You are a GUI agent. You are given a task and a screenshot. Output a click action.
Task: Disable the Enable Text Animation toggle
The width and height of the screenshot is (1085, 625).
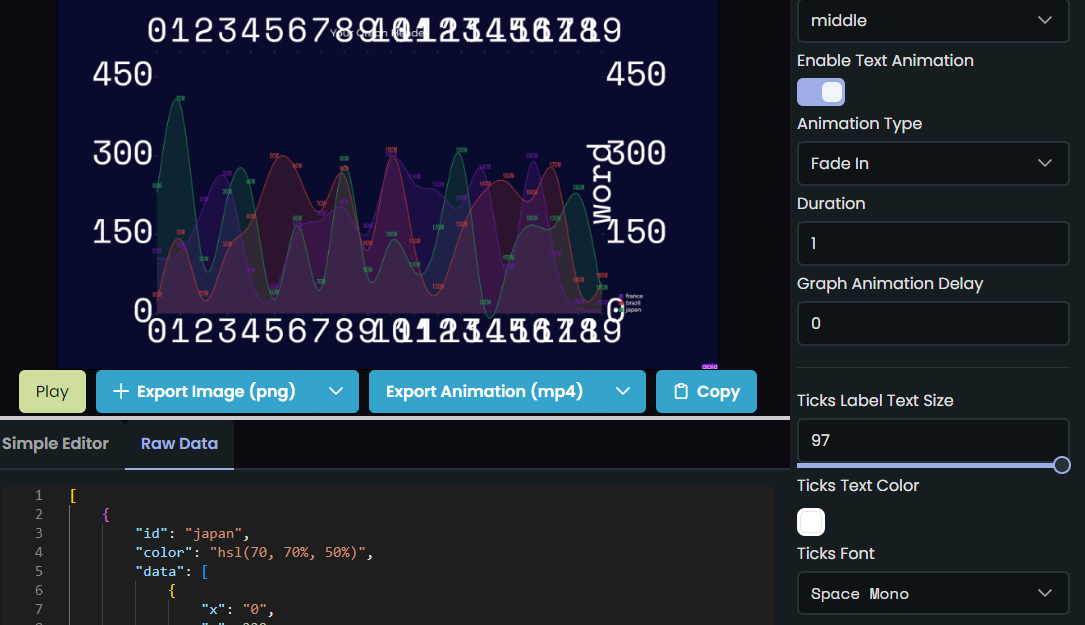click(820, 91)
